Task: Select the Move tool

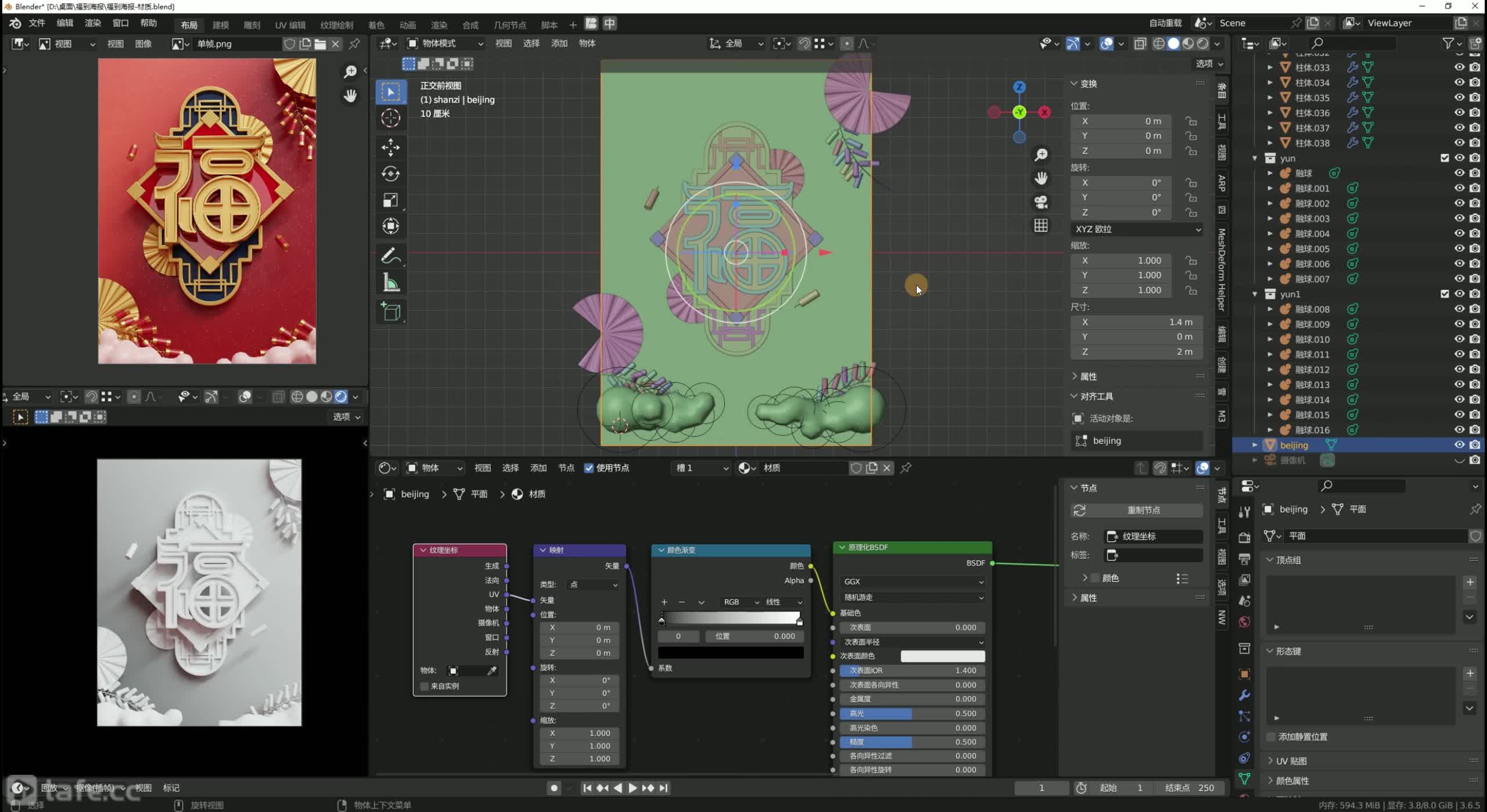Action: (x=390, y=147)
